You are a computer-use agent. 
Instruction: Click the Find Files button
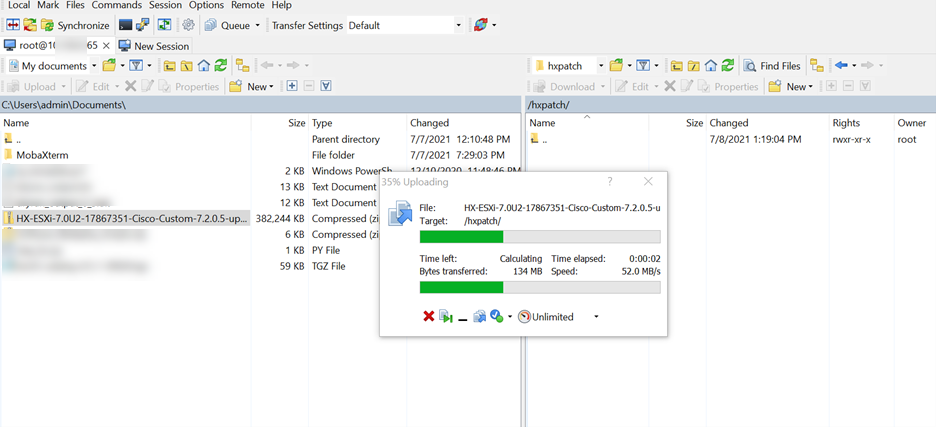[x=772, y=66]
